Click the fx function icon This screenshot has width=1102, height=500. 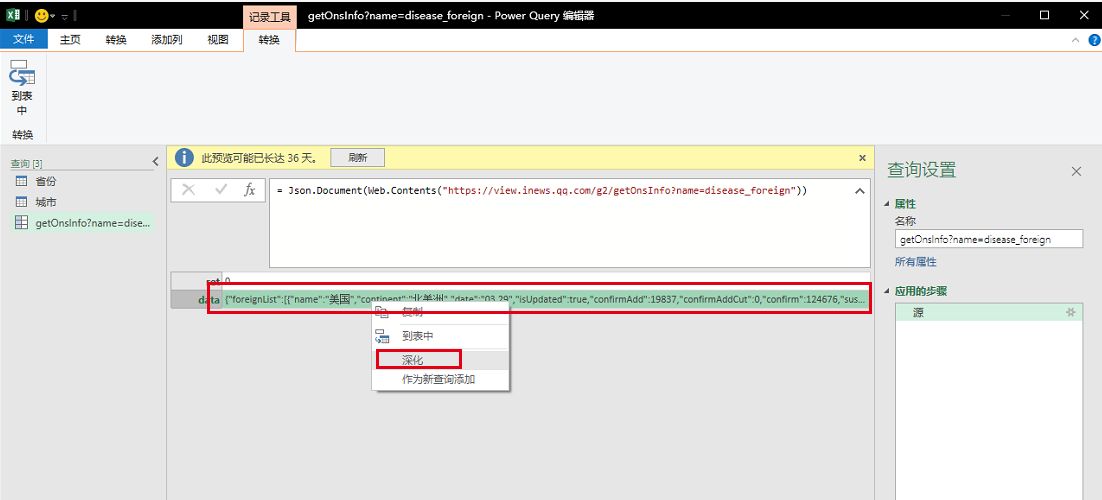pos(249,190)
